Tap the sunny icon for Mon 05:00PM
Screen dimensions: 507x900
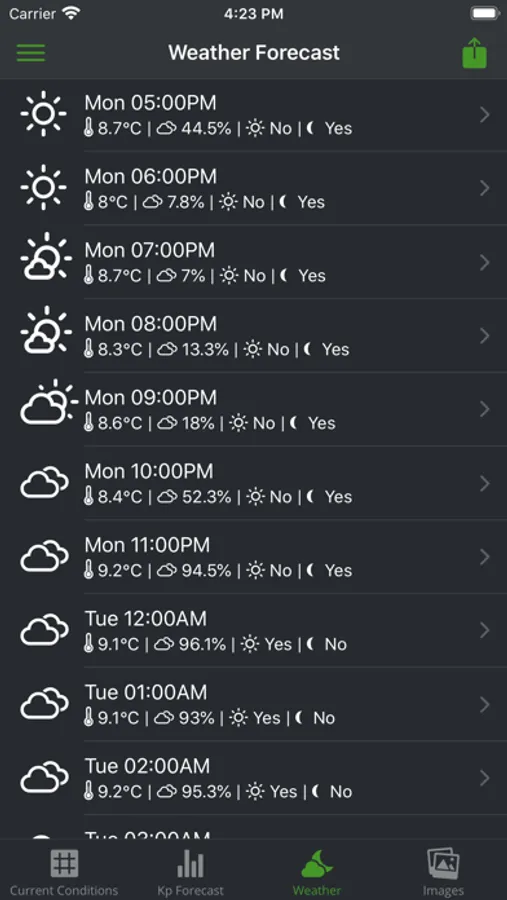pyautogui.click(x=44, y=114)
